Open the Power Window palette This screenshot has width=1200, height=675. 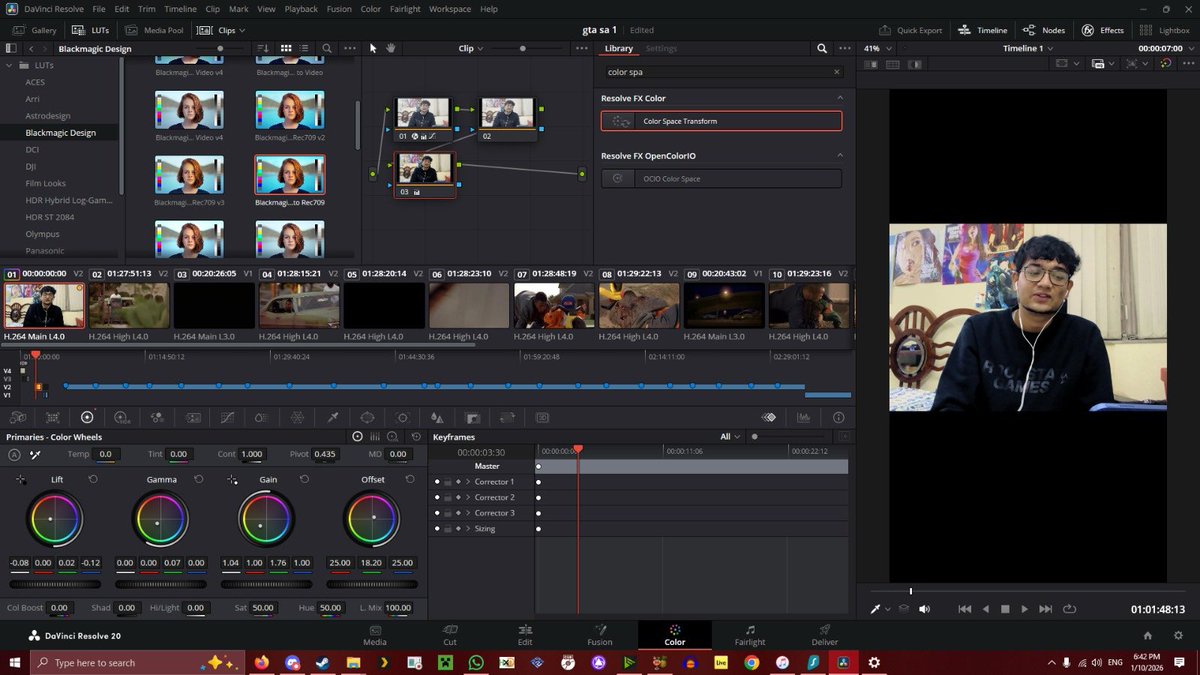pos(367,417)
